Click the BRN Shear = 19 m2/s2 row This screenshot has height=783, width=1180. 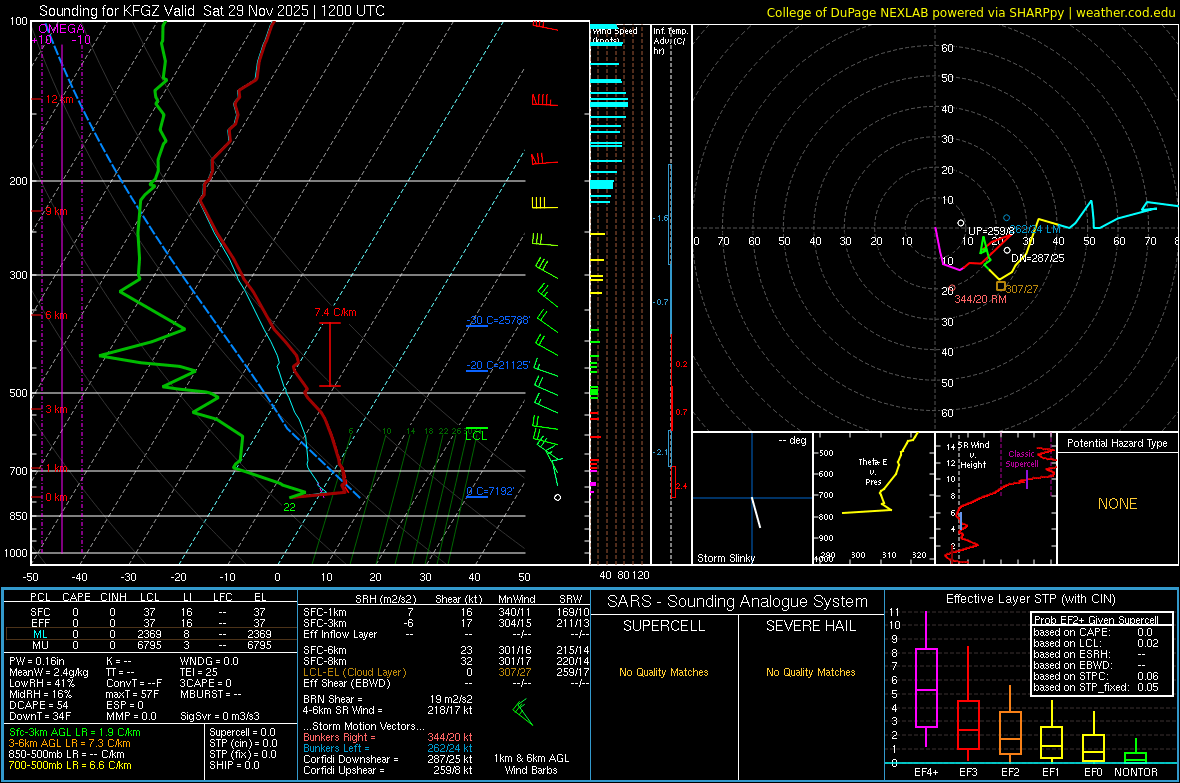point(388,699)
